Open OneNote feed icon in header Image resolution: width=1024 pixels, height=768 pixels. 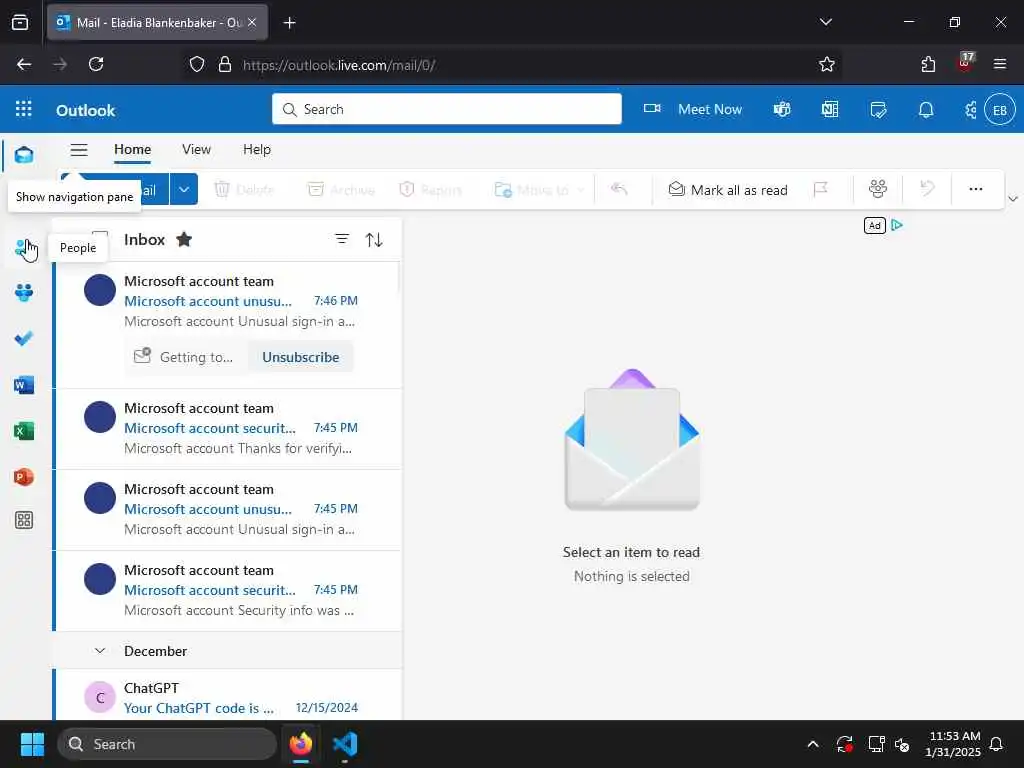pos(830,109)
